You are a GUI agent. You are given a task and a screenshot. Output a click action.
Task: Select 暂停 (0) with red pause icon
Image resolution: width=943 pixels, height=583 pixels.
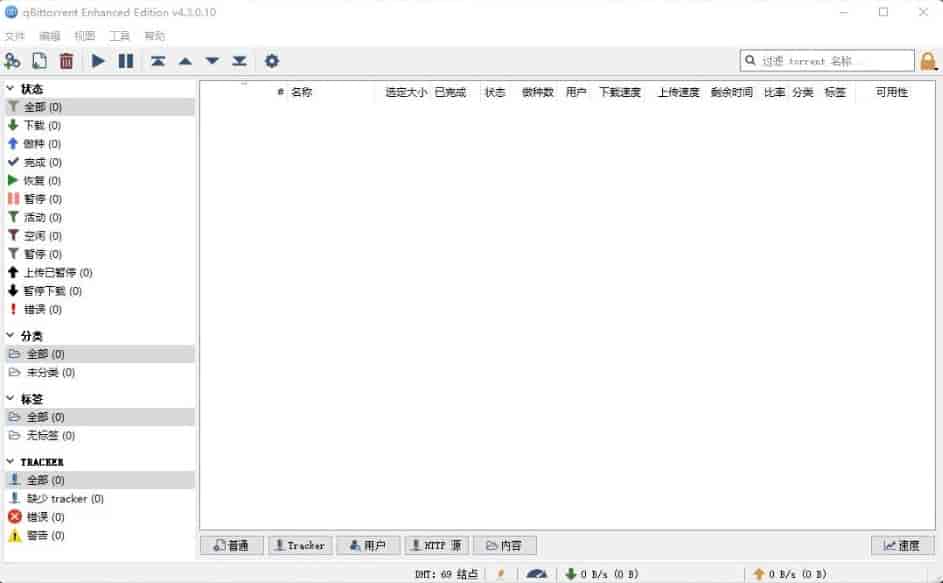pos(100,199)
